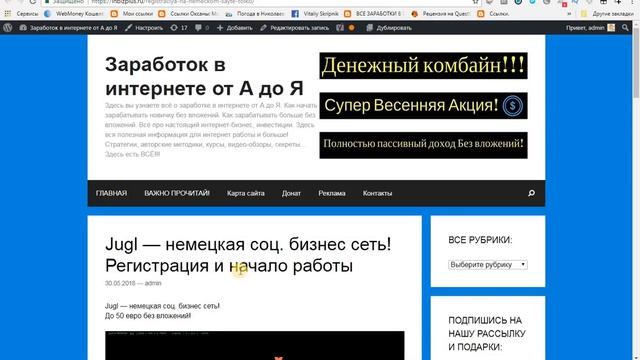Open the updates item showing 17

179,28
